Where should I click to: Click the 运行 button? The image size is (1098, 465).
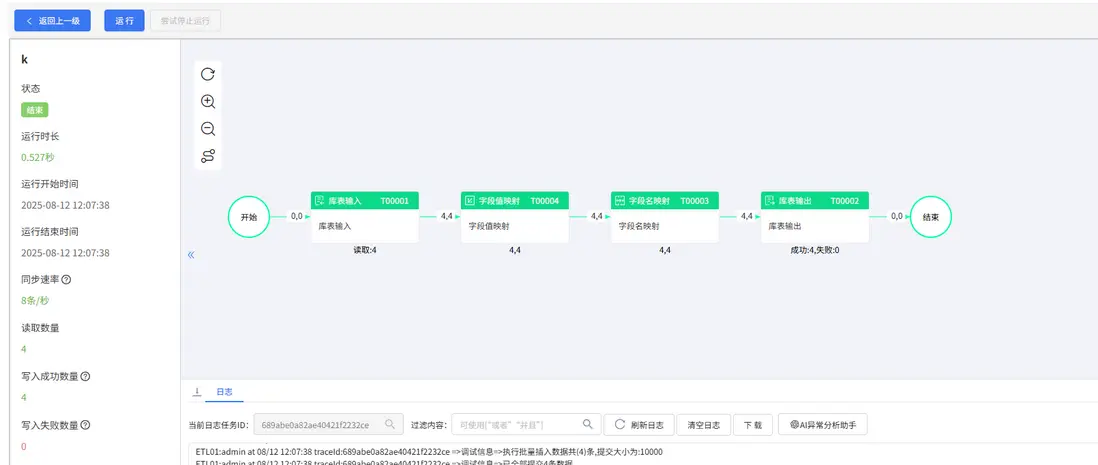pos(125,21)
